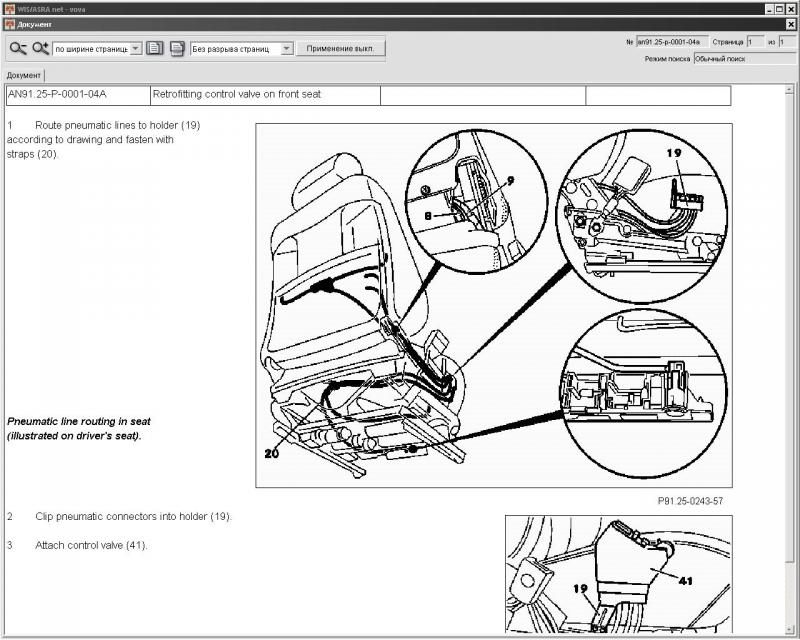Image resolution: width=800 pixels, height=640 pixels.
Task: Switch to continuous pages view icon
Action: point(177,48)
